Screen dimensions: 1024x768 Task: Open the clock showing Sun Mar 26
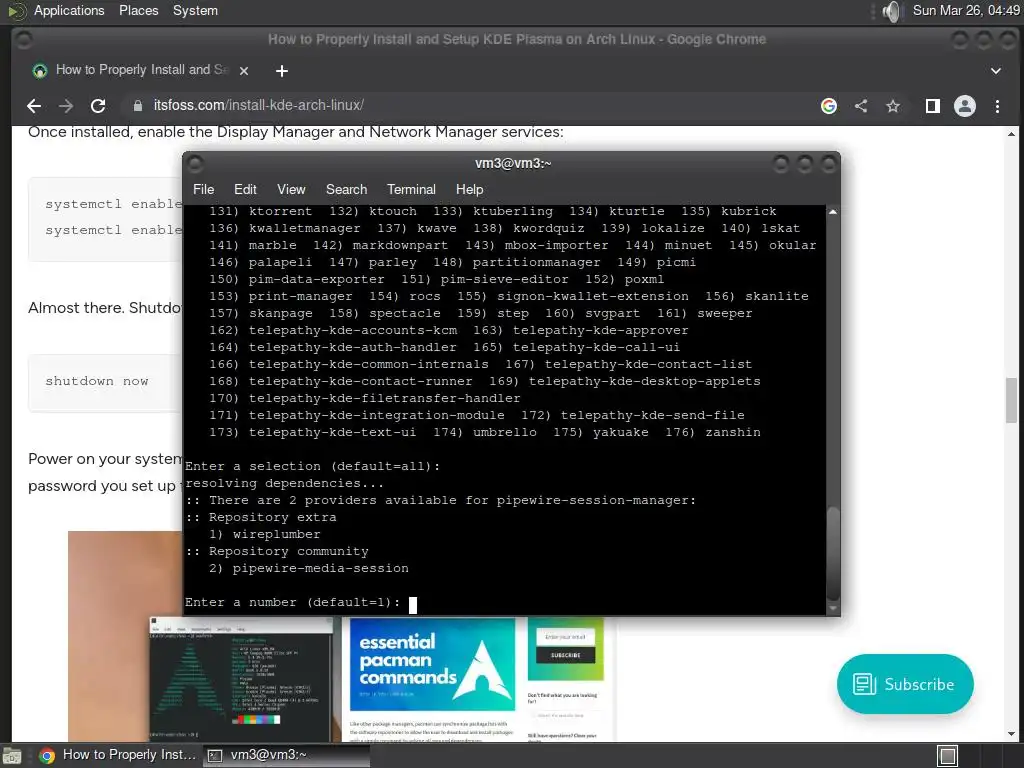point(966,10)
